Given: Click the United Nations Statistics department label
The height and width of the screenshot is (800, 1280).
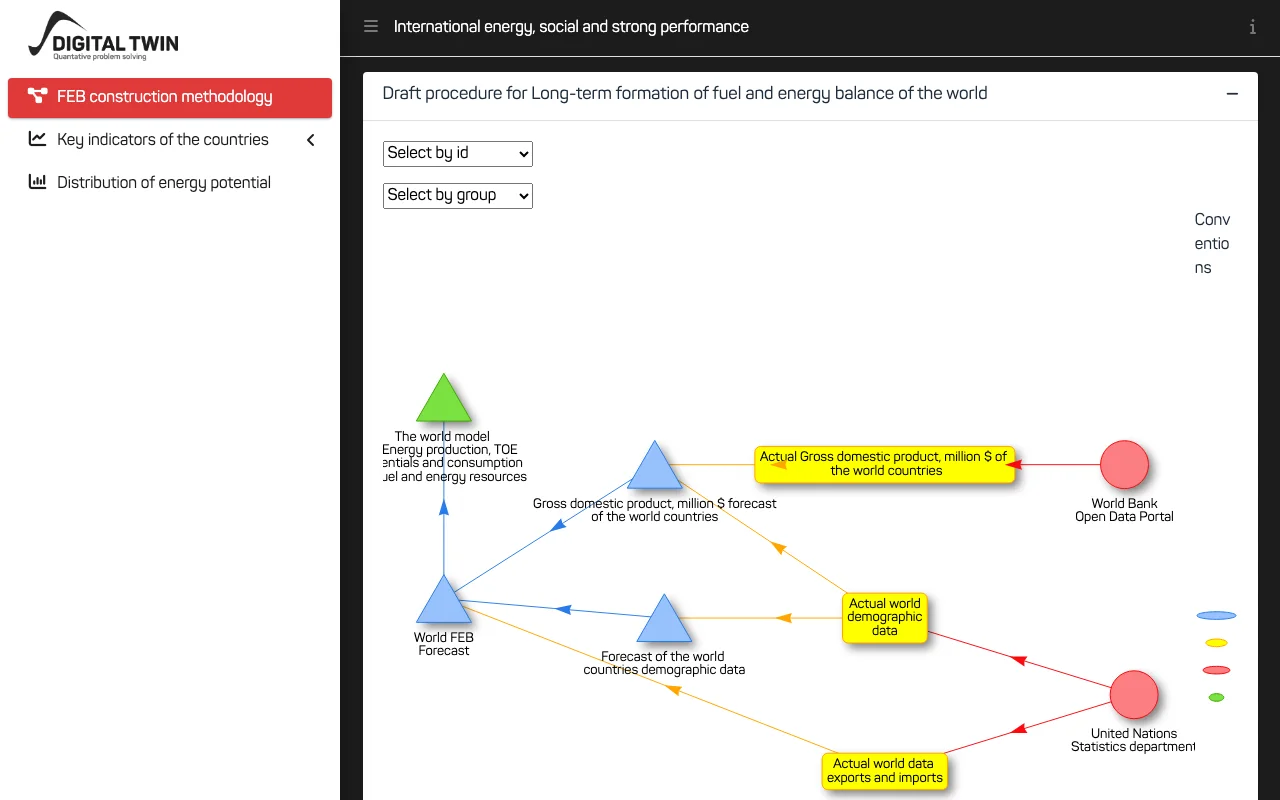Looking at the screenshot, I should click(1133, 740).
